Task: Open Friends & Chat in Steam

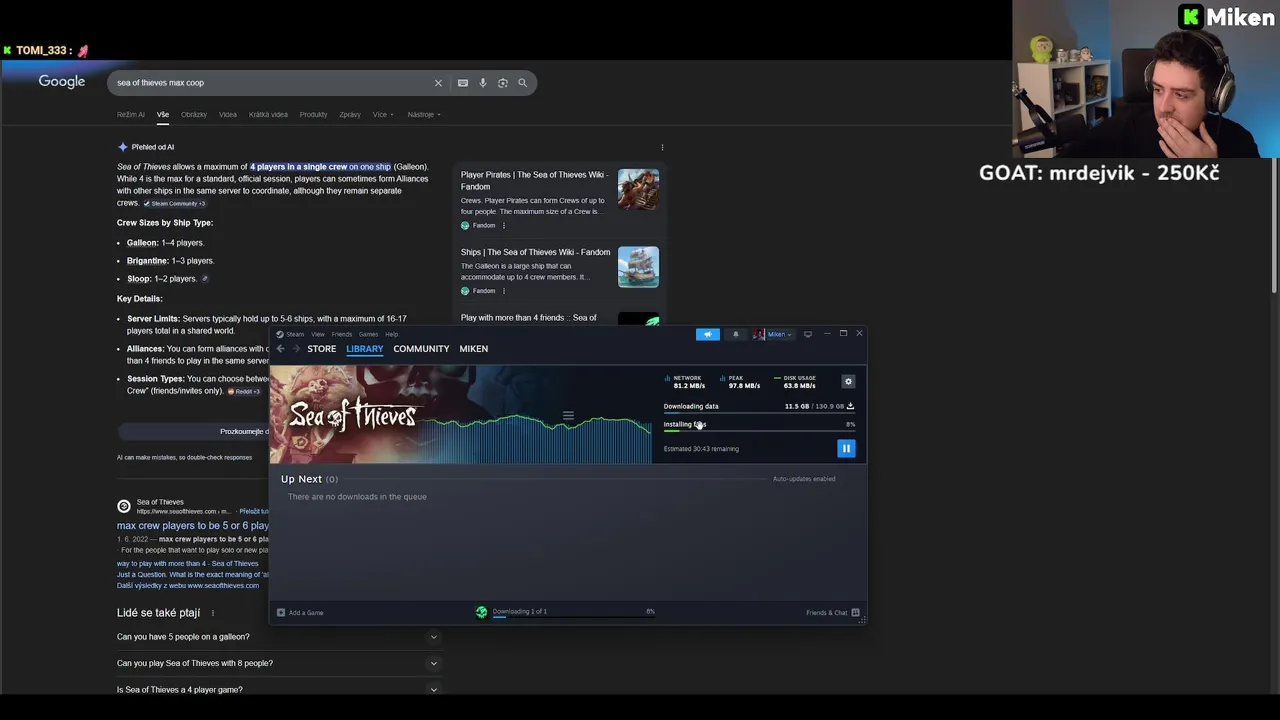Action: pyautogui.click(x=833, y=613)
